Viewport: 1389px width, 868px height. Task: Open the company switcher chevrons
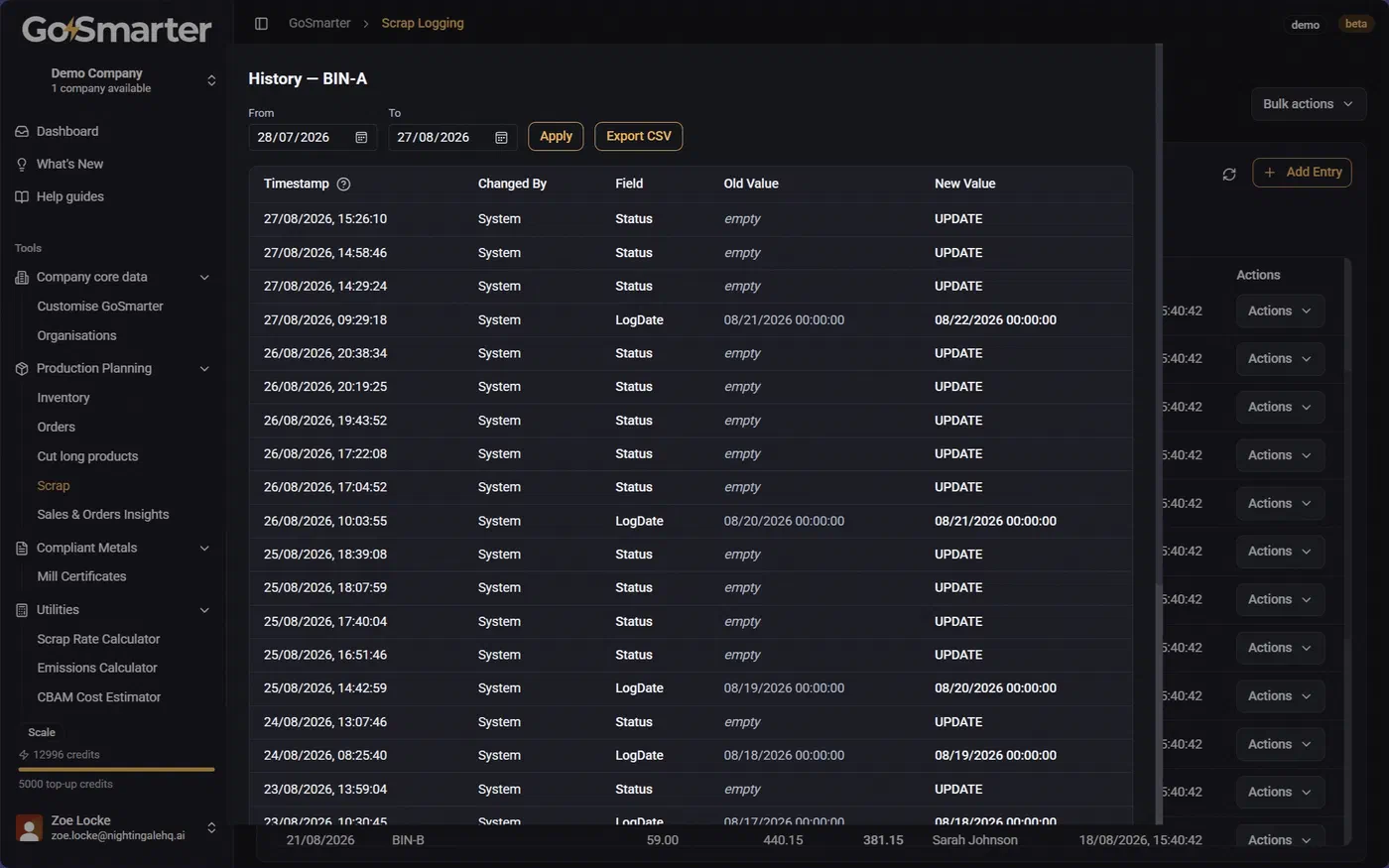(x=211, y=80)
